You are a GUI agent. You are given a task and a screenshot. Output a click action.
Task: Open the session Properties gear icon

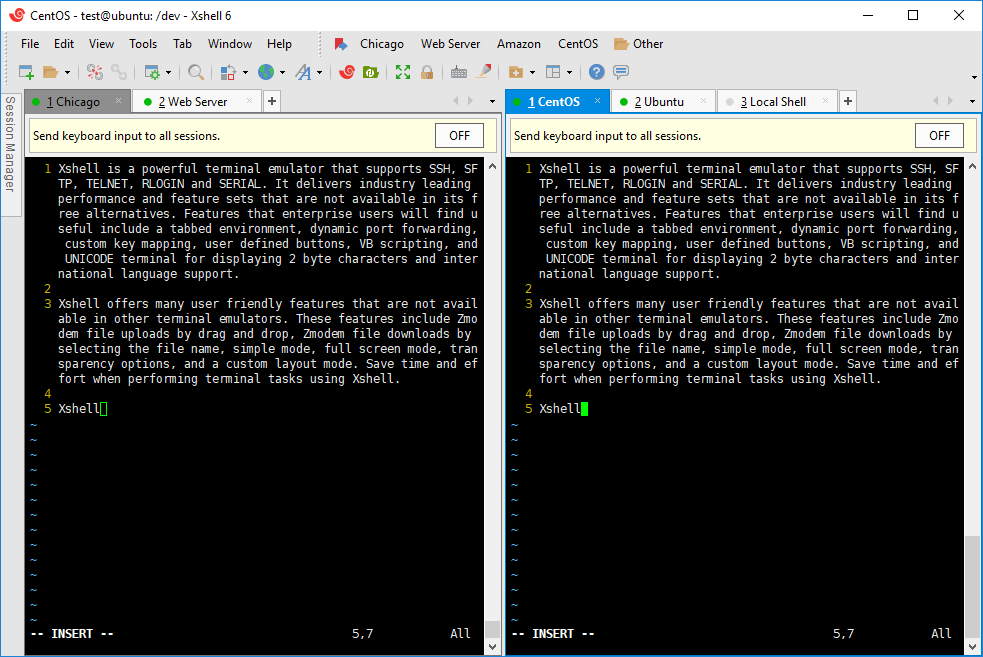tap(152, 72)
